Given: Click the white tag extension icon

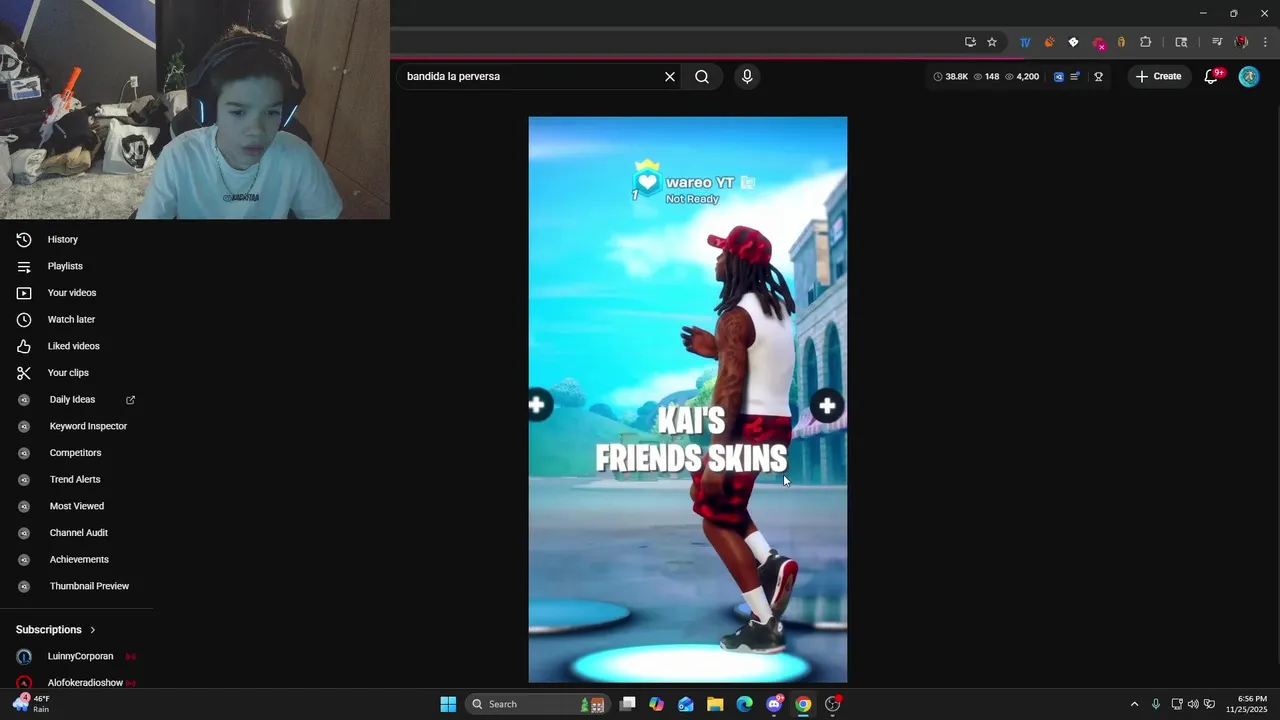Looking at the screenshot, I should click(x=1073, y=42).
